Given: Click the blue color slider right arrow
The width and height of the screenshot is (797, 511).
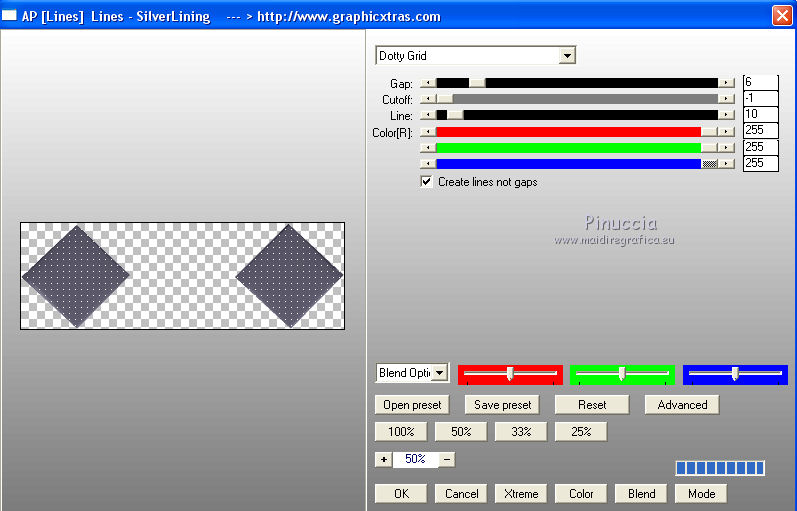Looking at the screenshot, I should click(x=726, y=164).
